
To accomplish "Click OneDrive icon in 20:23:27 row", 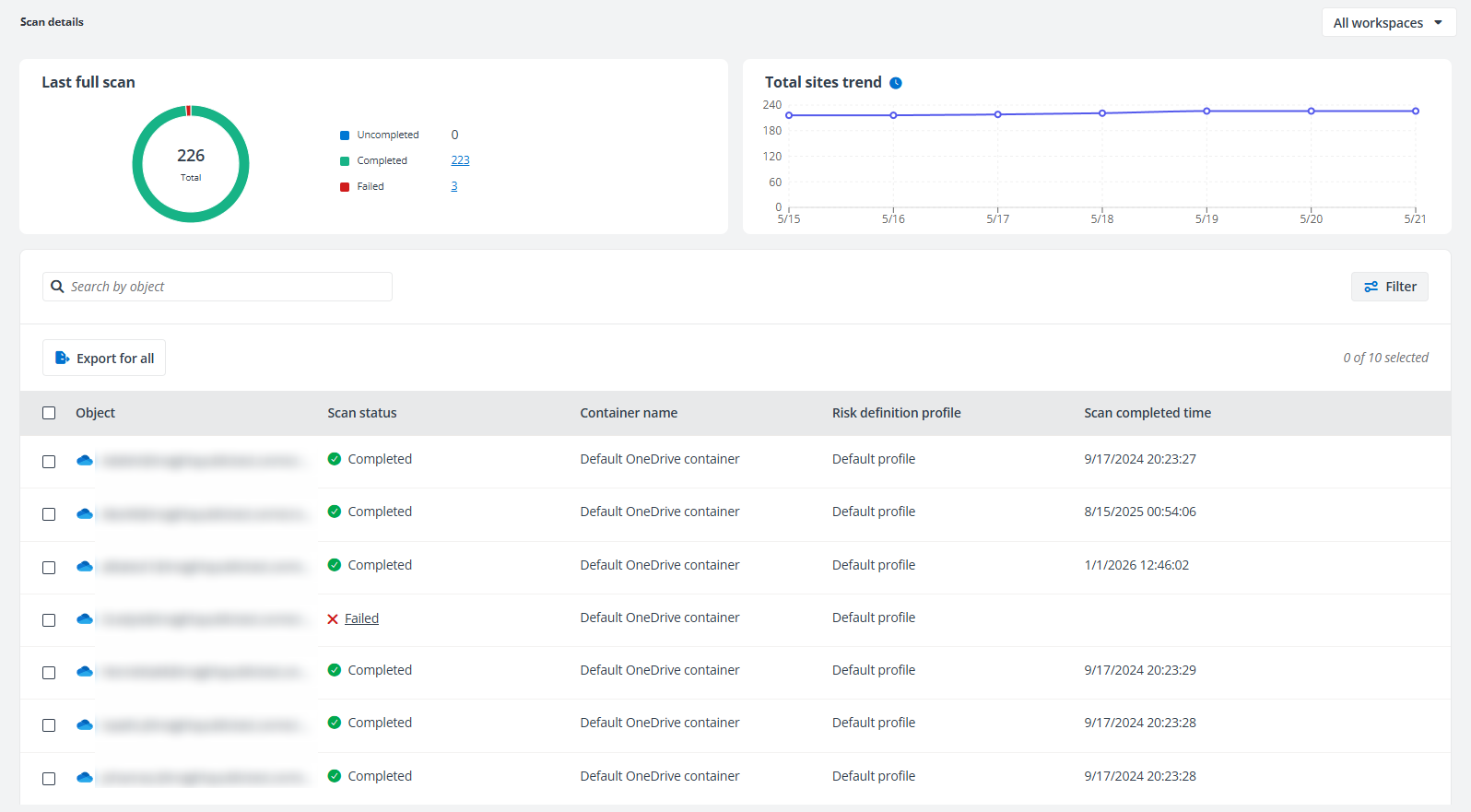I will pyautogui.click(x=85, y=460).
